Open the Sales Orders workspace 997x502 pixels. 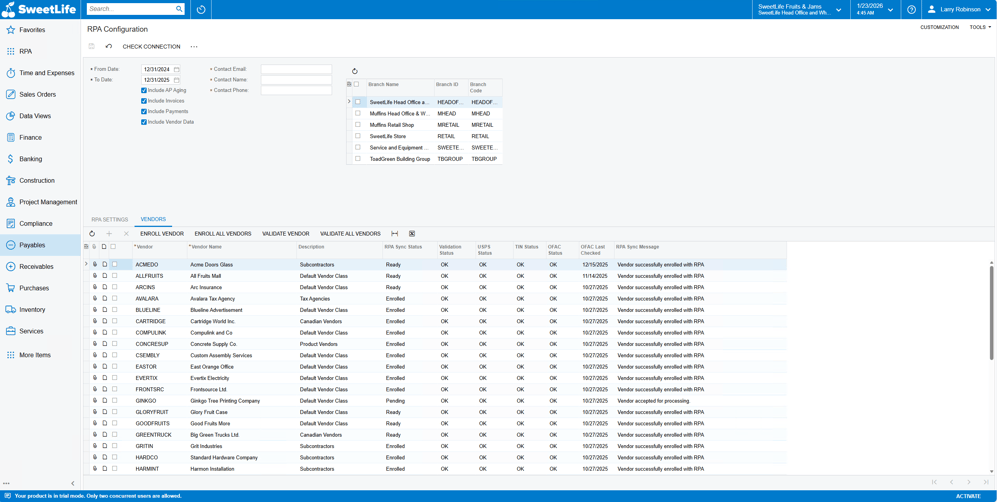pos(38,95)
